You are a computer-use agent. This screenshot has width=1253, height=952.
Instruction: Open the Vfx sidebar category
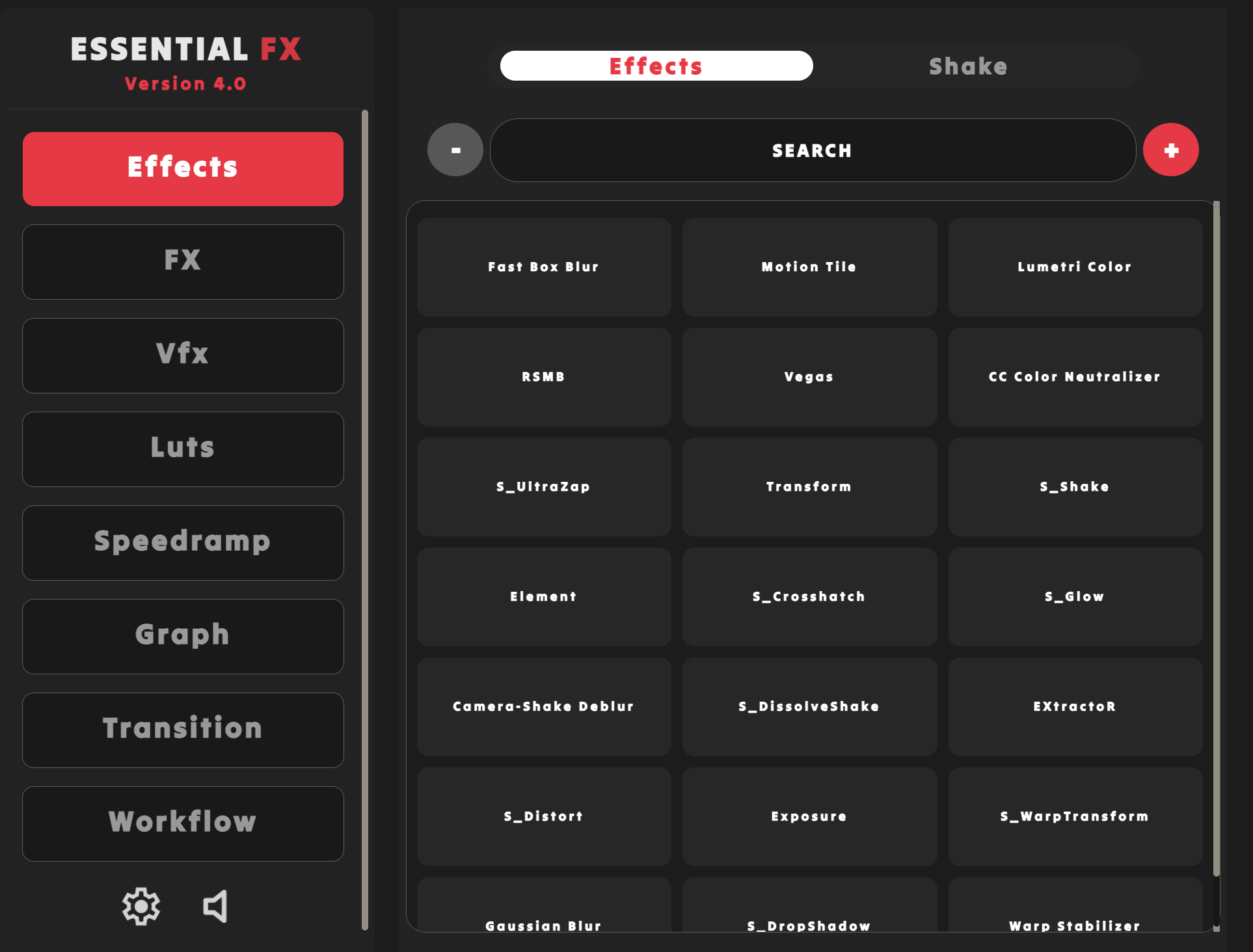pos(183,355)
